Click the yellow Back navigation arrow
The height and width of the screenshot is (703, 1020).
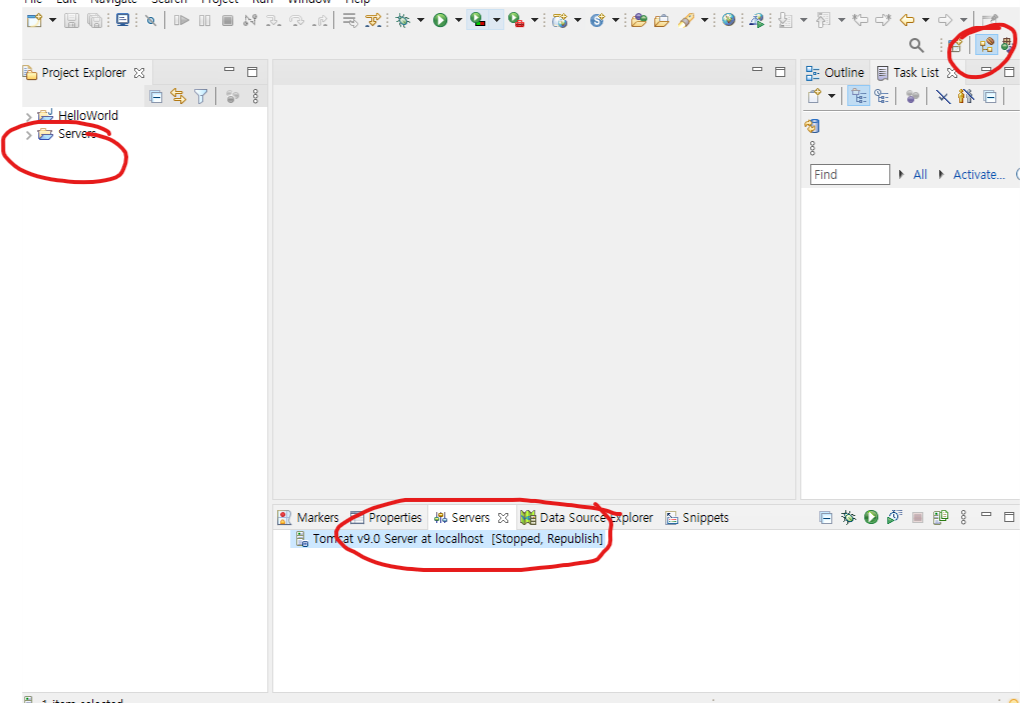(907, 21)
